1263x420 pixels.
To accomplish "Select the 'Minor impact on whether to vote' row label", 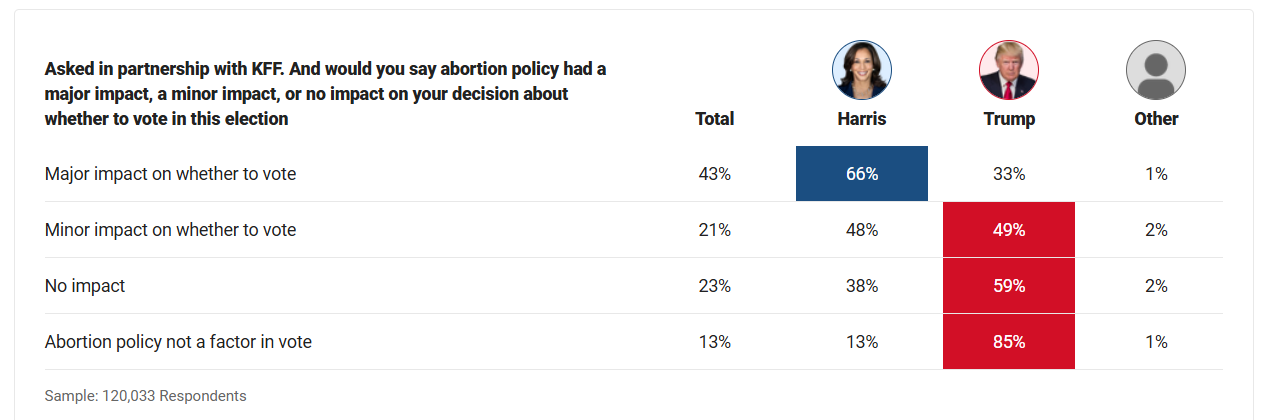I will (x=170, y=230).
